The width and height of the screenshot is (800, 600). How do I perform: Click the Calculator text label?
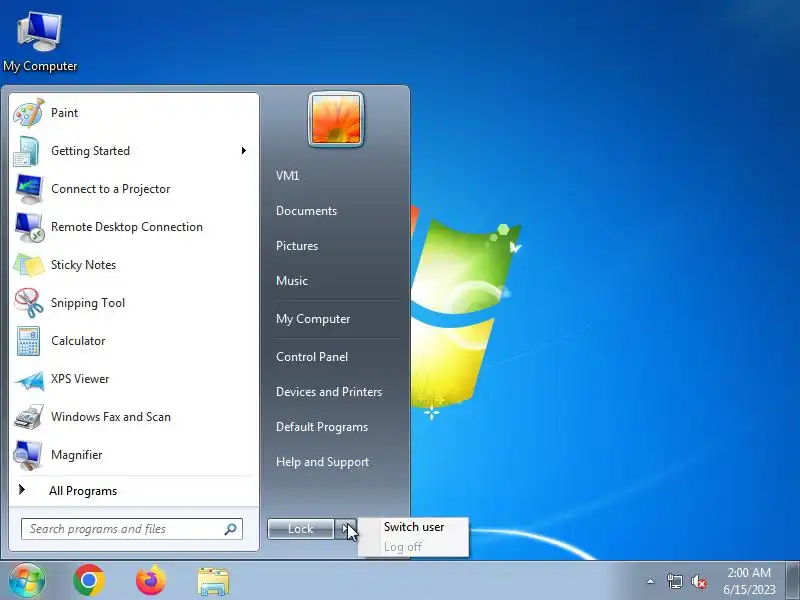pyautogui.click(x=78, y=341)
